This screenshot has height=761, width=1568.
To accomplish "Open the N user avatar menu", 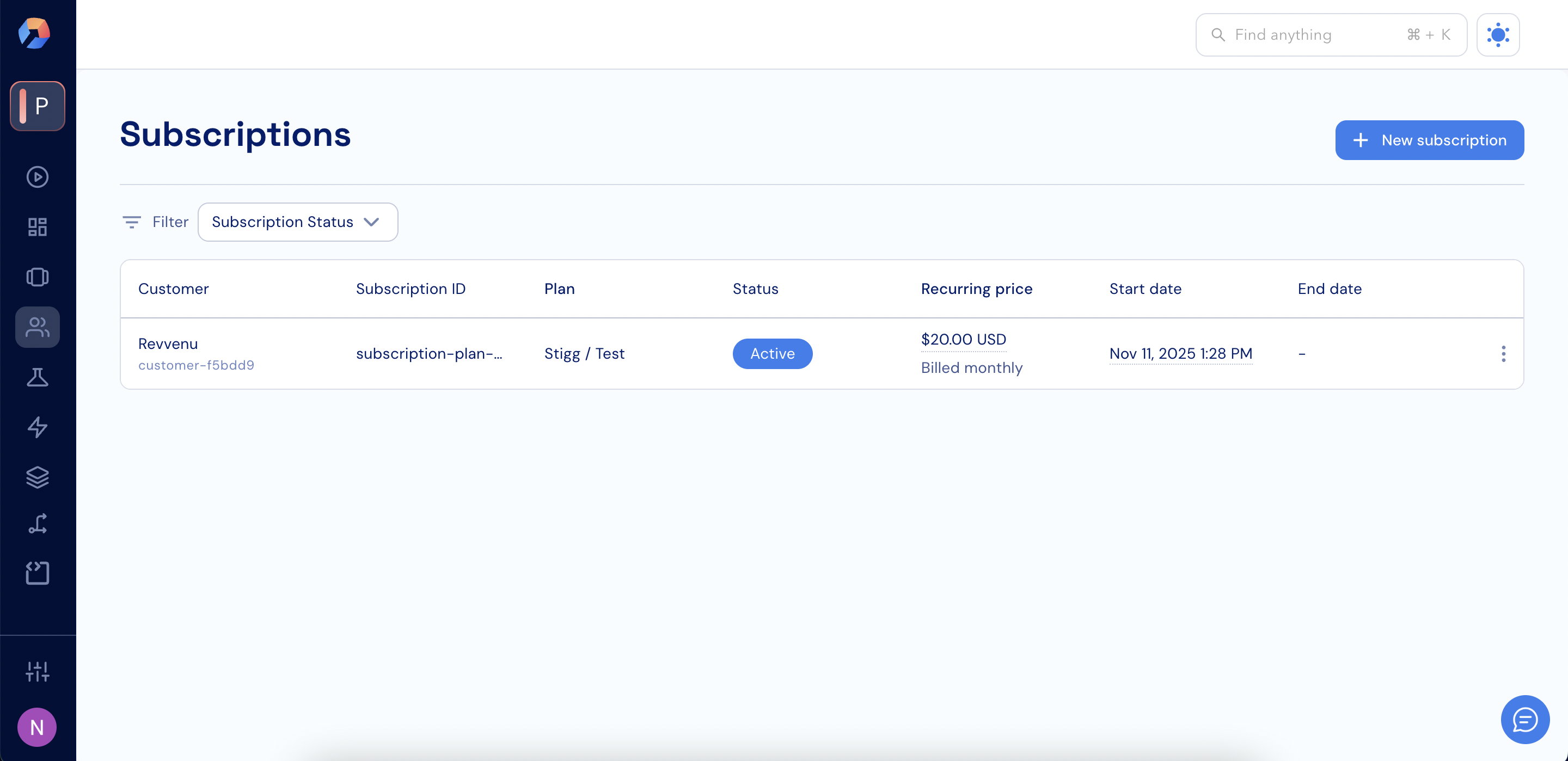I will (x=37, y=727).
